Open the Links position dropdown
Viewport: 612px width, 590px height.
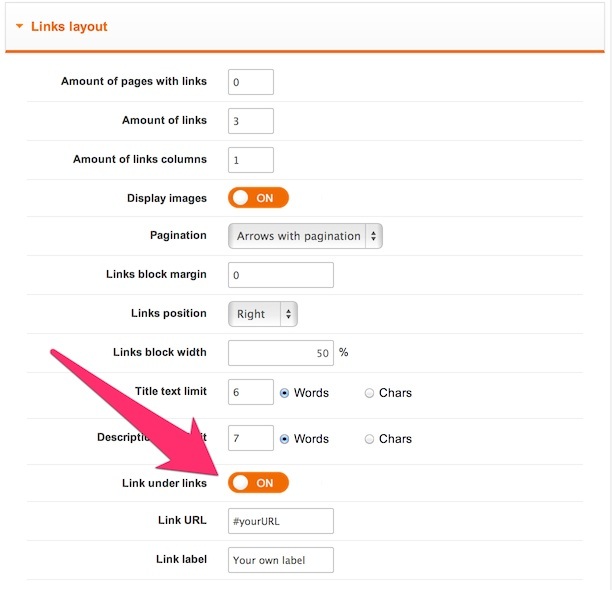point(263,314)
